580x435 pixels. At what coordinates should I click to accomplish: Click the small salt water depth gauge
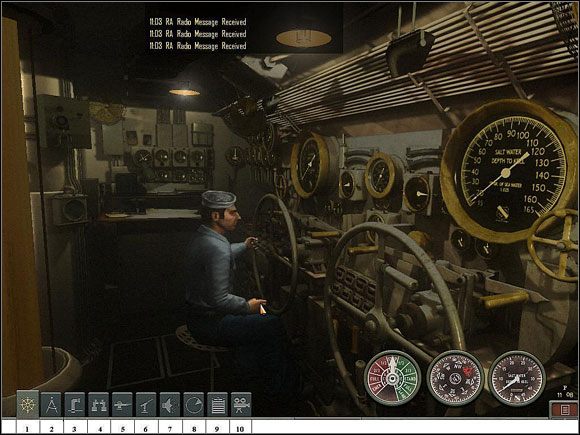pos(517,378)
